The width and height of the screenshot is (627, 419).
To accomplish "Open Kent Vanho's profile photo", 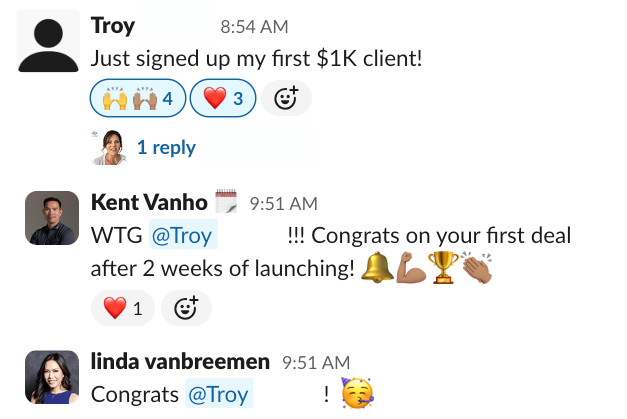I will 52,218.
